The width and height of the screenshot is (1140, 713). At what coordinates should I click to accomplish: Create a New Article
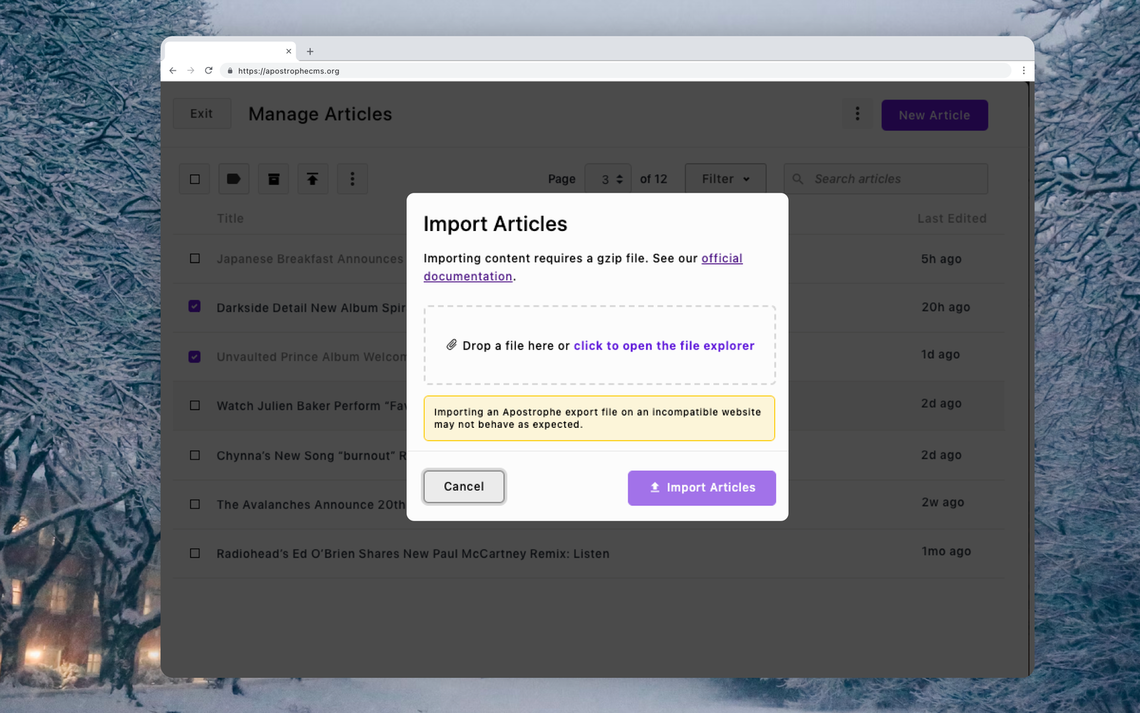coord(934,115)
